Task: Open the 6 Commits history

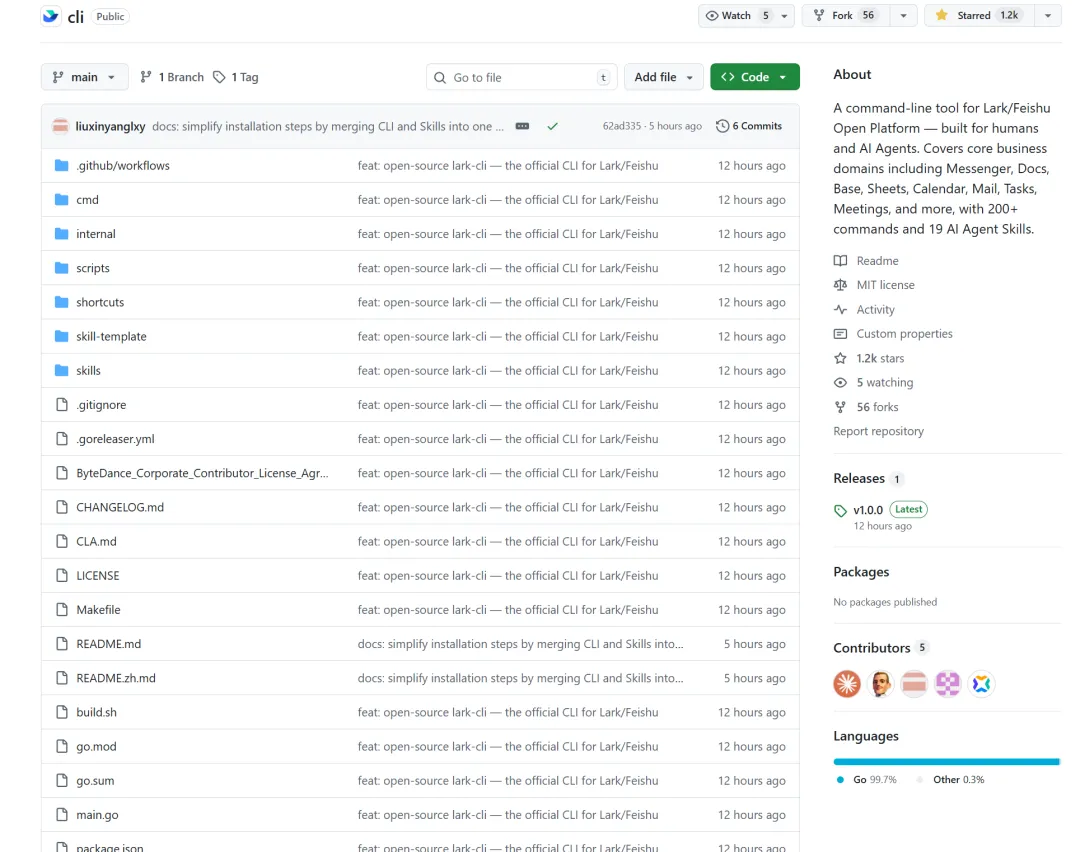Action: (x=749, y=126)
